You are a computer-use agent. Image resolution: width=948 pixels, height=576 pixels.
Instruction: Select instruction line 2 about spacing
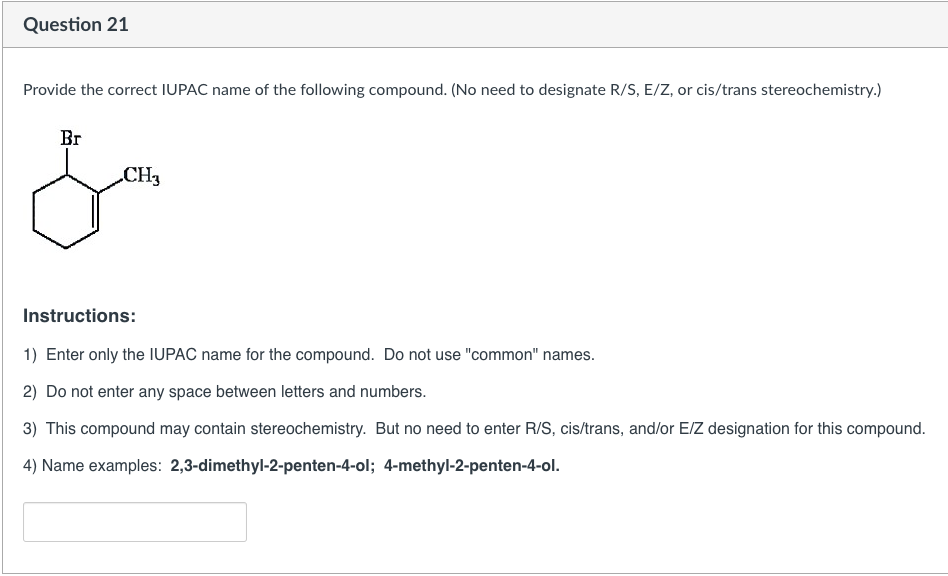(225, 391)
